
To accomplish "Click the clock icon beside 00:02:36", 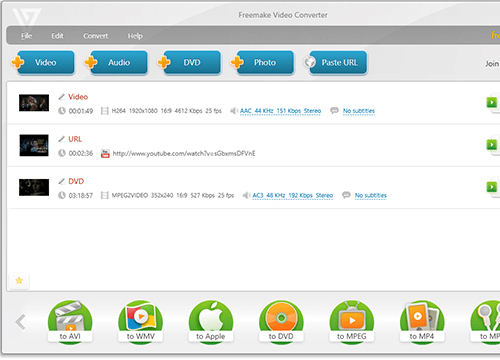I will pyautogui.click(x=62, y=153).
